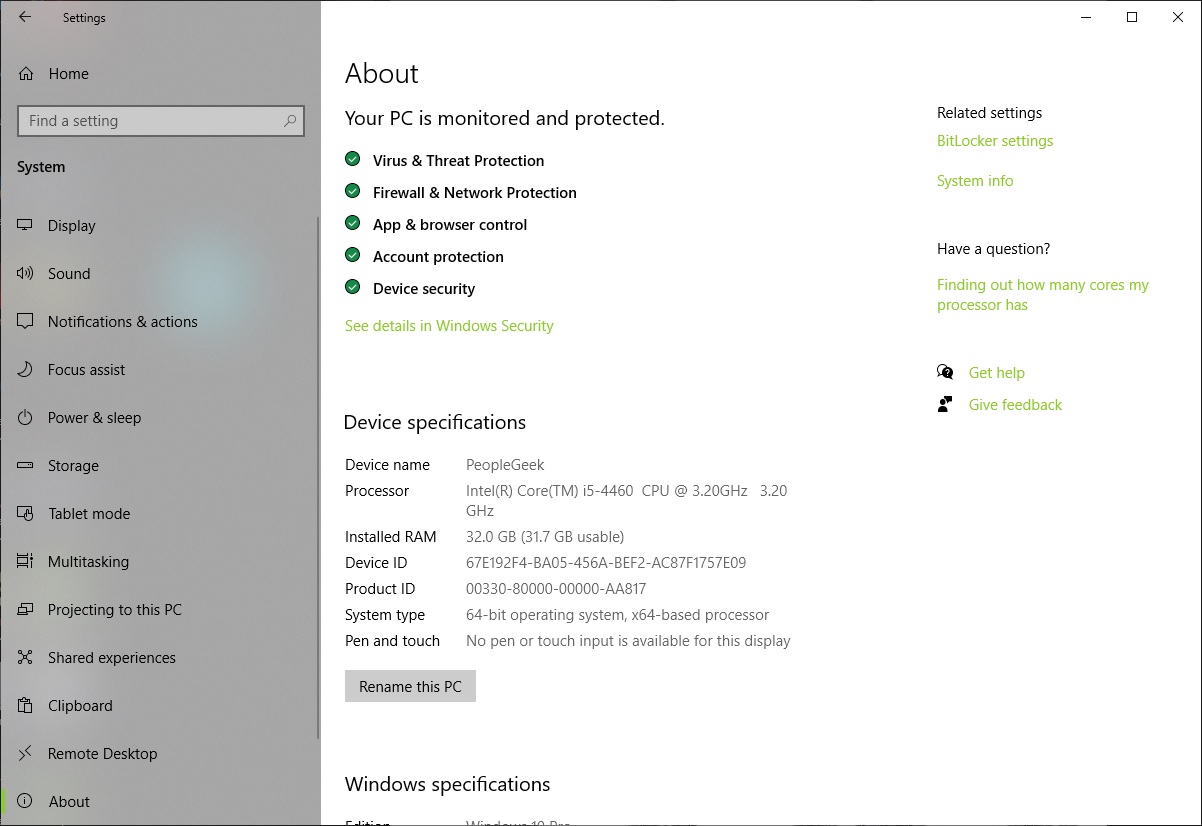Open the Home icon in sidebar
This screenshot has width=1202, height=826.
pos(26,74)
